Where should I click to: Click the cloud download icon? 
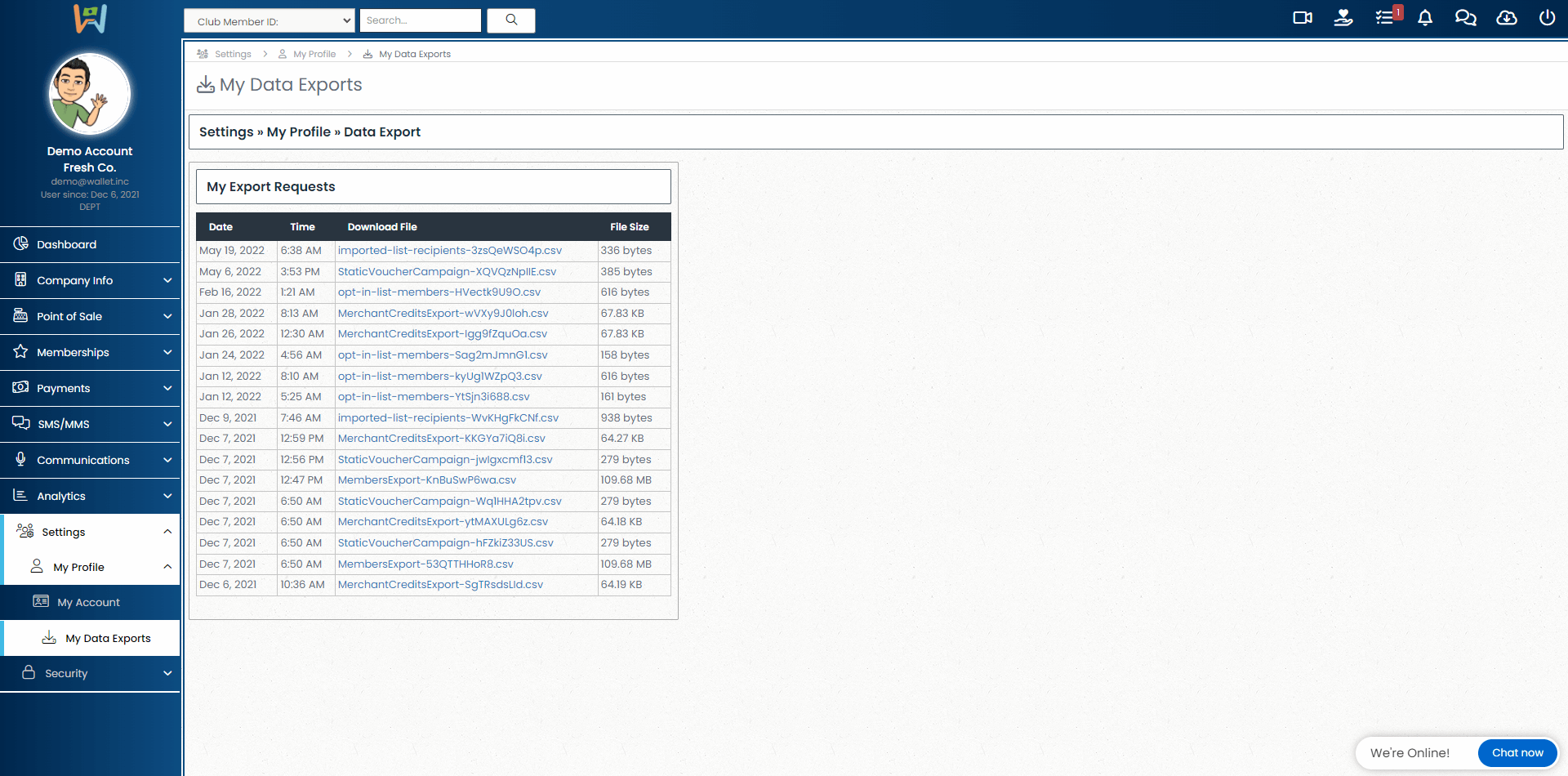(1506, 18)
